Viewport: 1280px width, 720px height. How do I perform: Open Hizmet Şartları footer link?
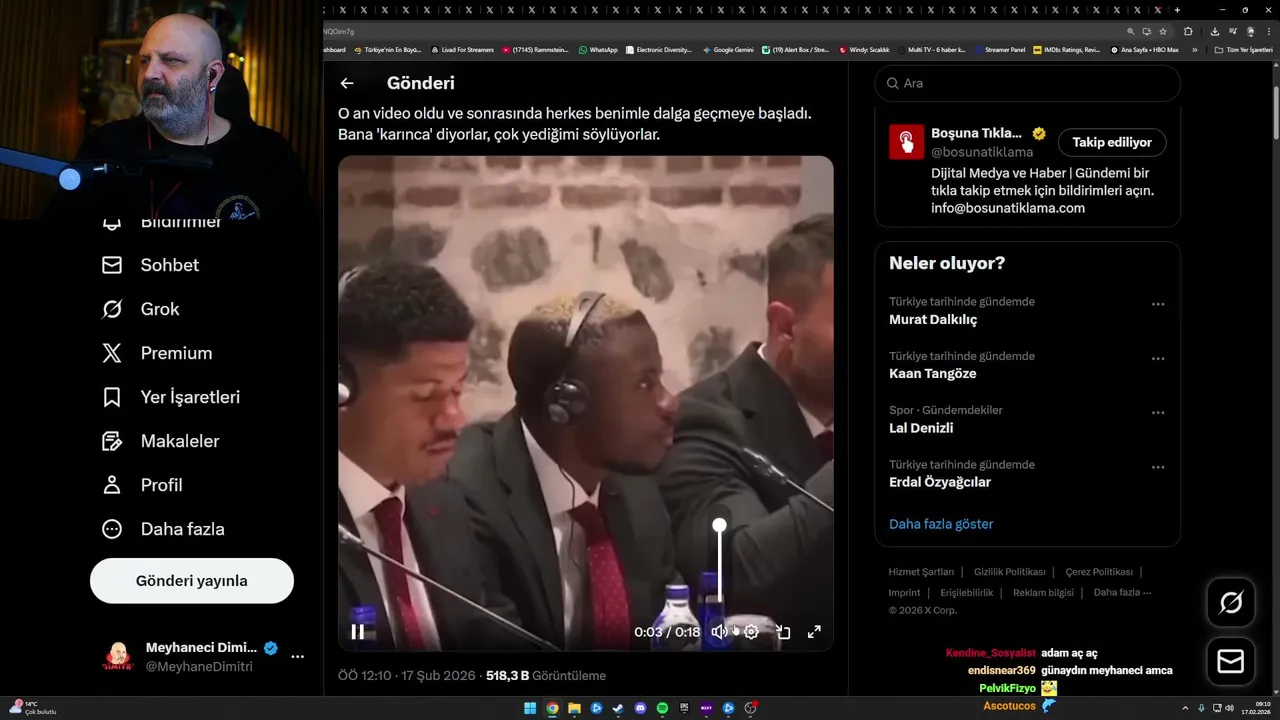click(x=921, y=572)
